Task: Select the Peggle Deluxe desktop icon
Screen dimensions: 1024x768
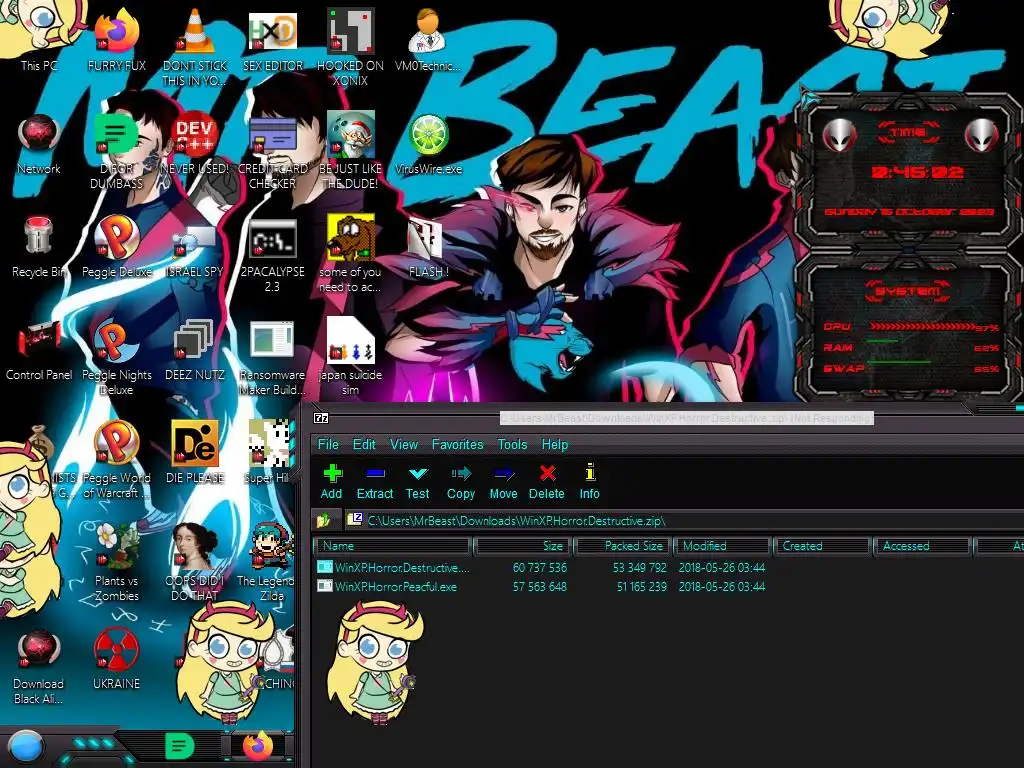Action: [116, 247]
